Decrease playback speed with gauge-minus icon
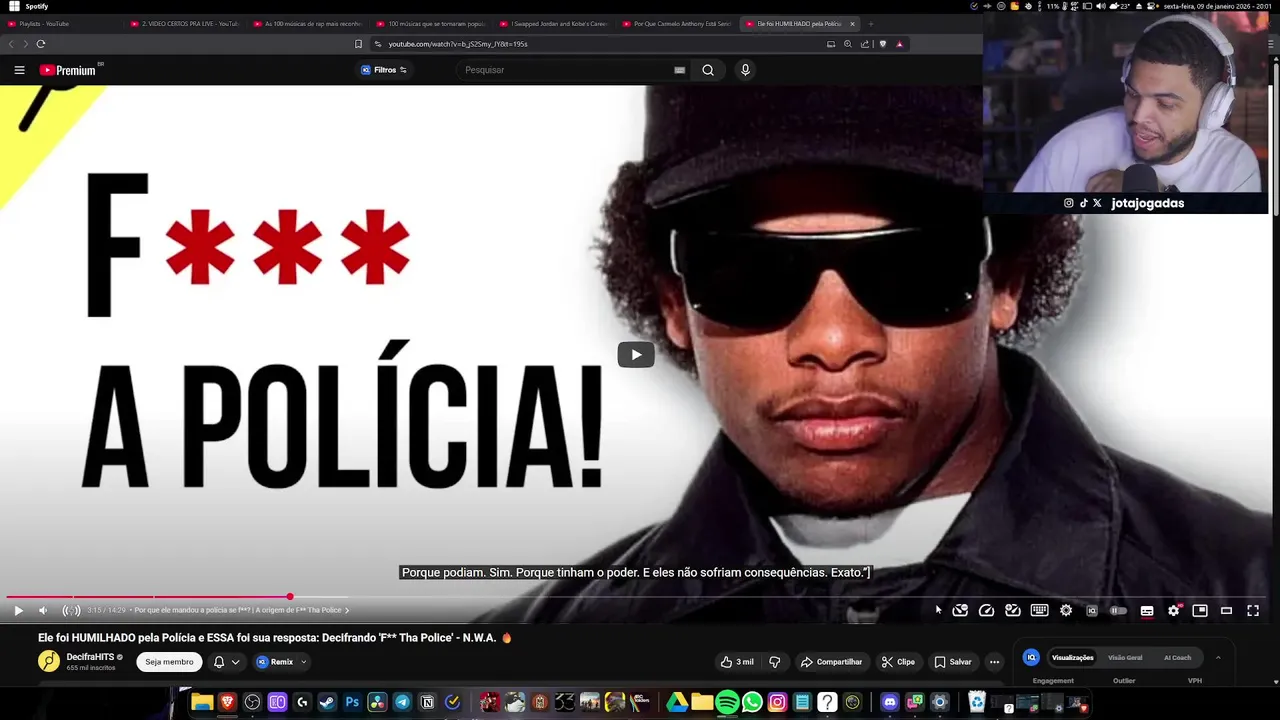 [960, 610]
